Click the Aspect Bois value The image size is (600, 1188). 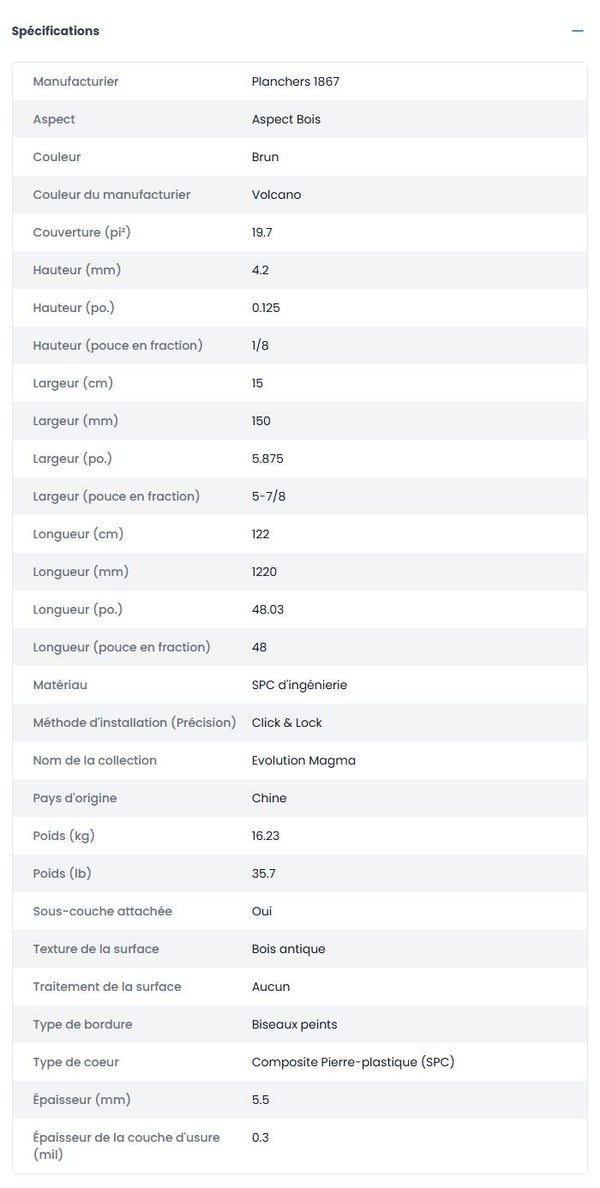[286, 120]
